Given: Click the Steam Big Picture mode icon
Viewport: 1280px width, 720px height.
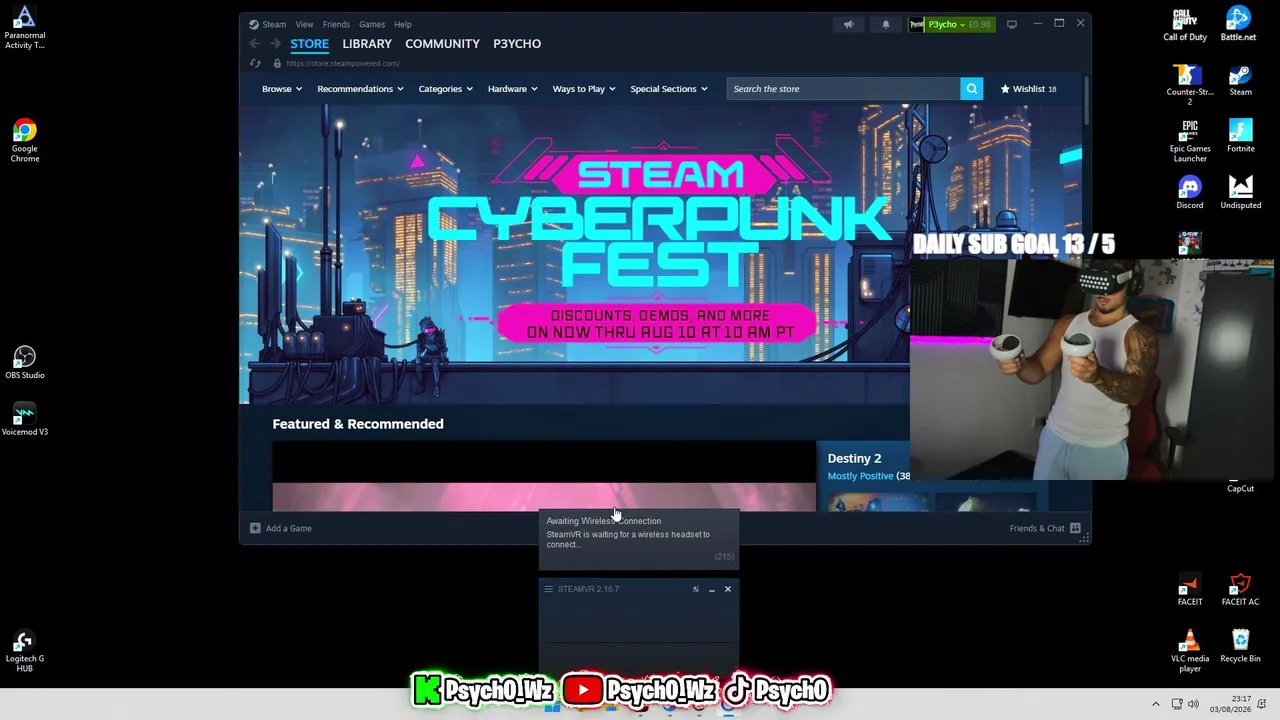Looking at the screenshot, I should tap(1012, 24).
